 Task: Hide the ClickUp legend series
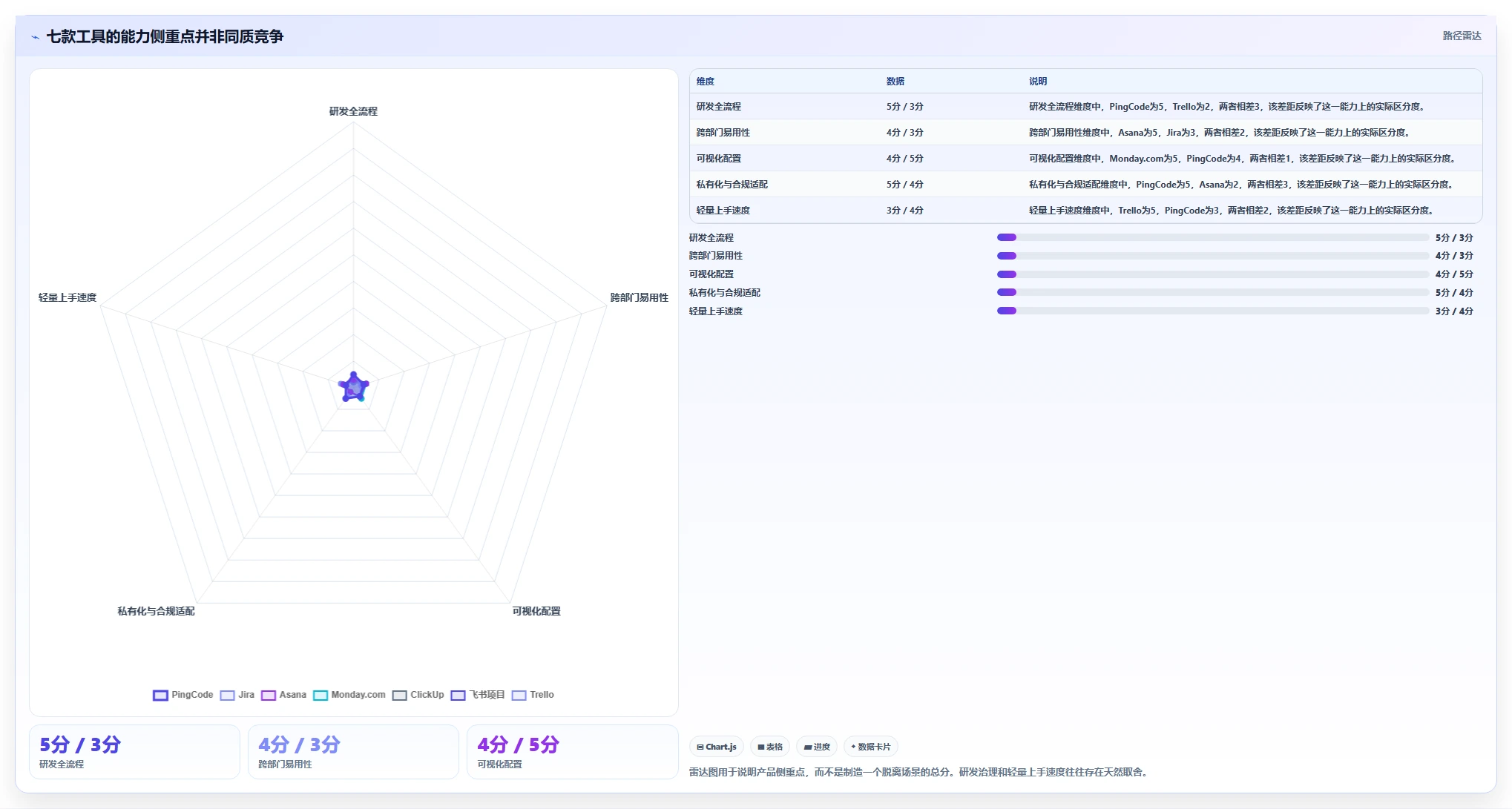pyautogui.click(x=418, y=695)
